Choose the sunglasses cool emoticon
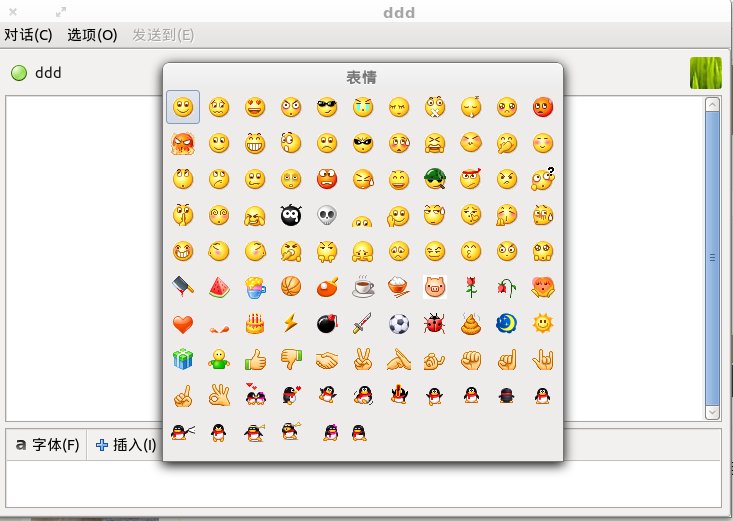 (327, 107)
